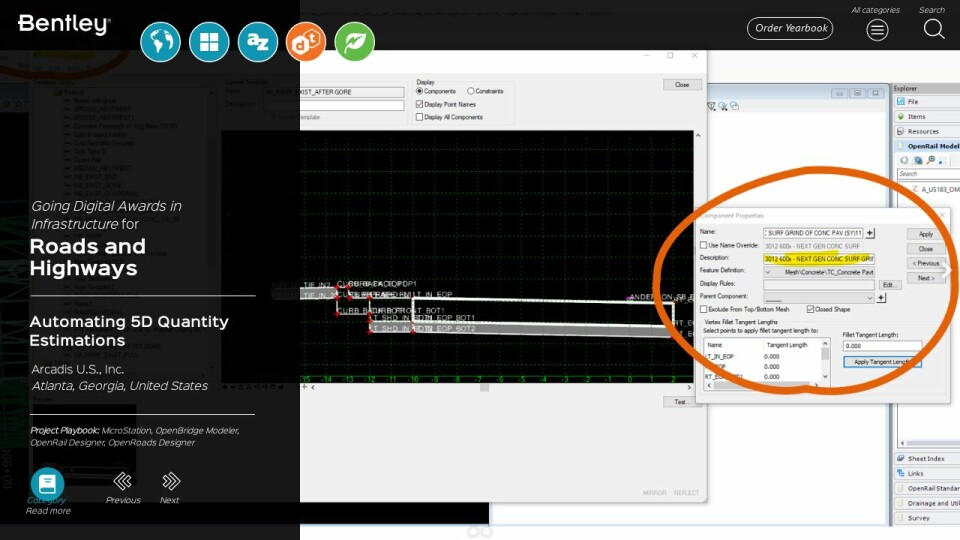Click the Explorer Search box
This screenshot has width=960, height=540.
[x=929, y=174]
